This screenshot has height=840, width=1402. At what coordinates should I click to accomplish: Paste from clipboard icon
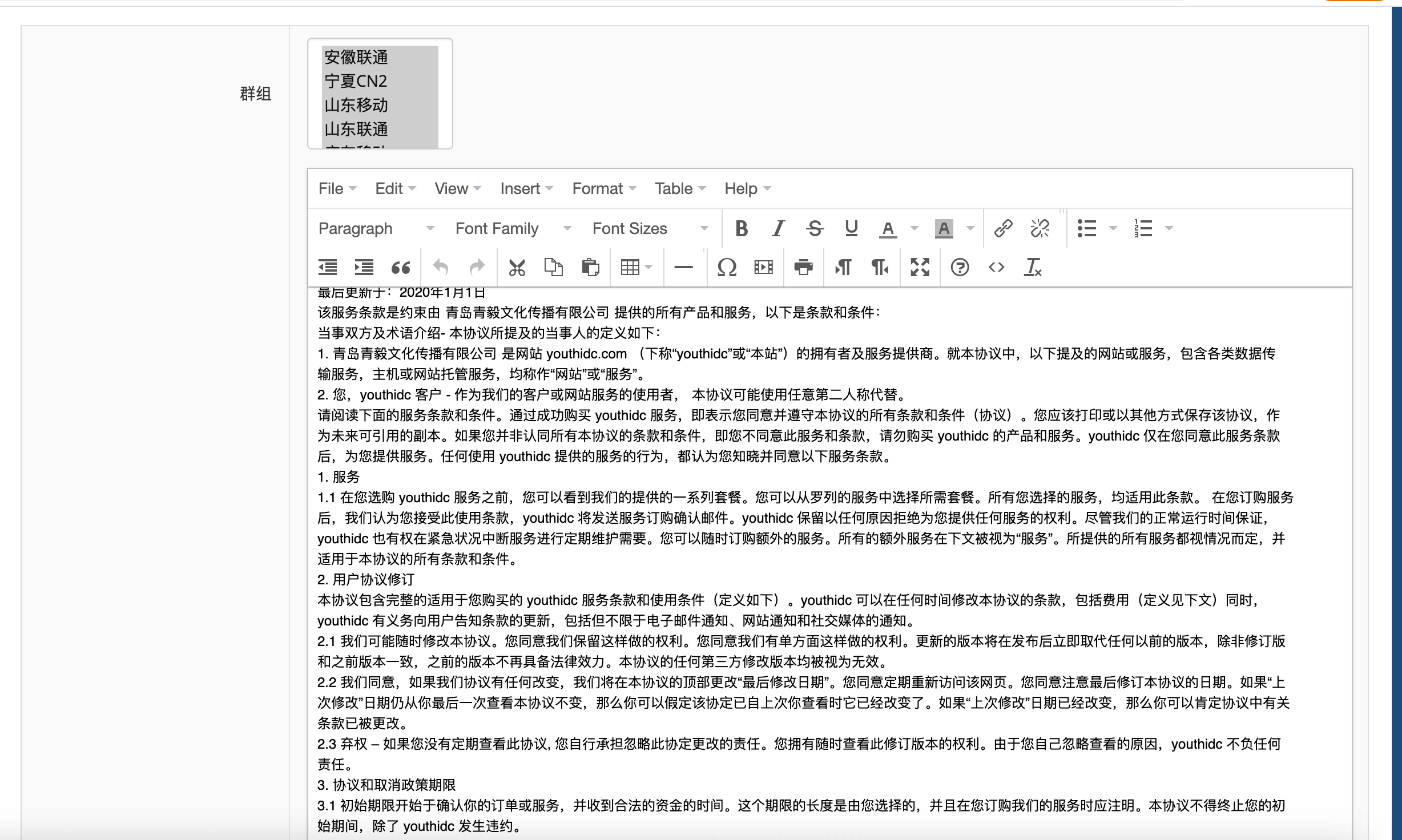click(590, 267)
